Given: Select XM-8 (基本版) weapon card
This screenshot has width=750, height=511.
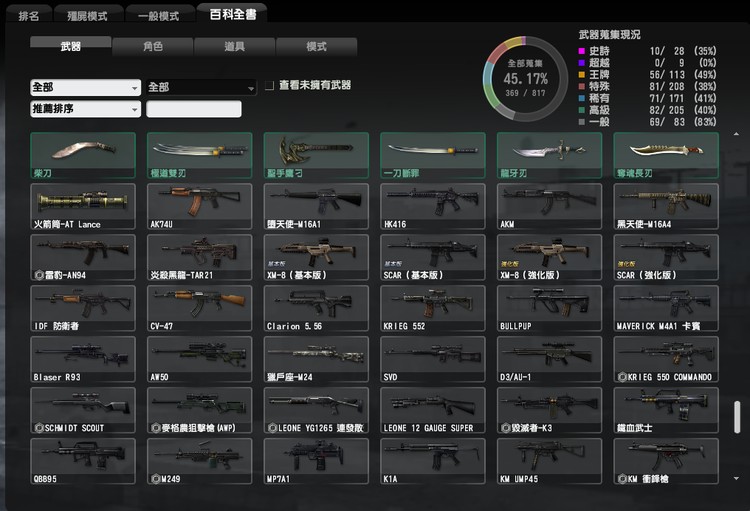Looking at the screenshot, I should coord(316,257).
